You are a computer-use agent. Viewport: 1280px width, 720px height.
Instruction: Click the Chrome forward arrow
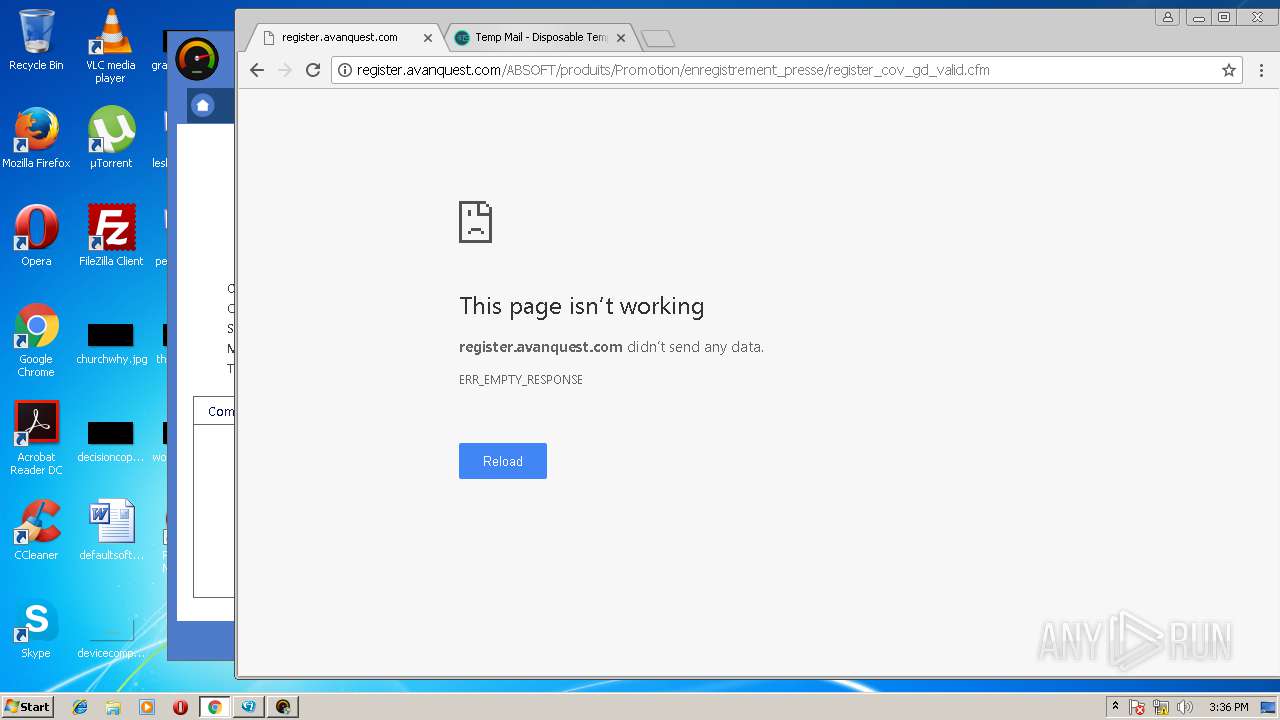(285, 70)
